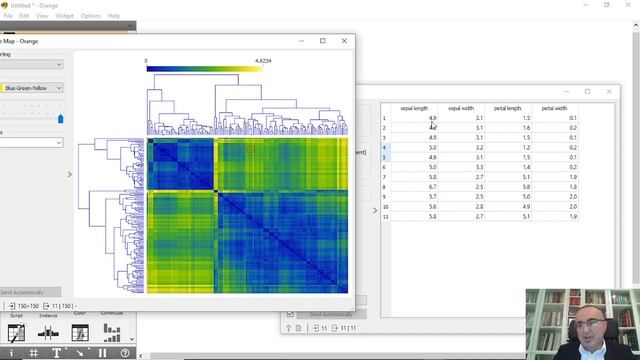The image size is (640, 360).
Task: Click the Orange app icon in title bar
Action: [x=4, y=5]
